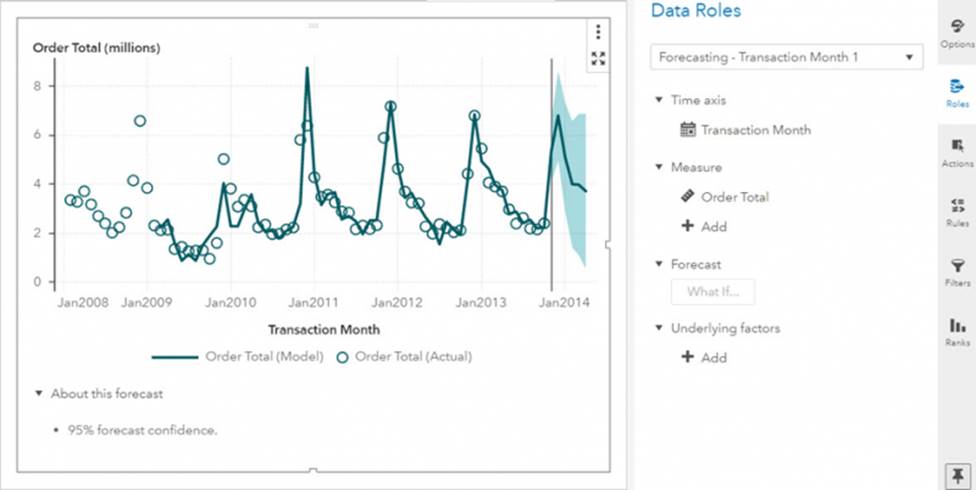Open the Ranks pane icon

pyautogui.click(x=957, y=331)
